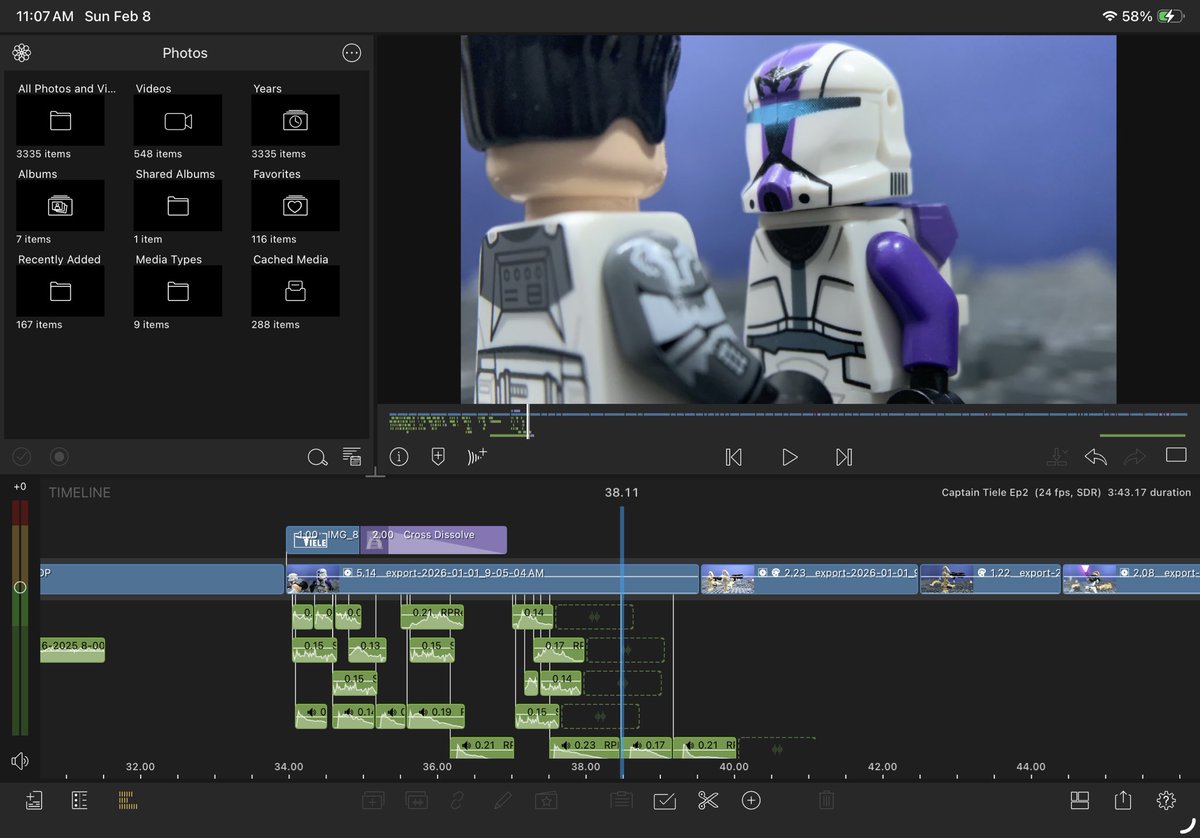Search the media library

[317, 457]
